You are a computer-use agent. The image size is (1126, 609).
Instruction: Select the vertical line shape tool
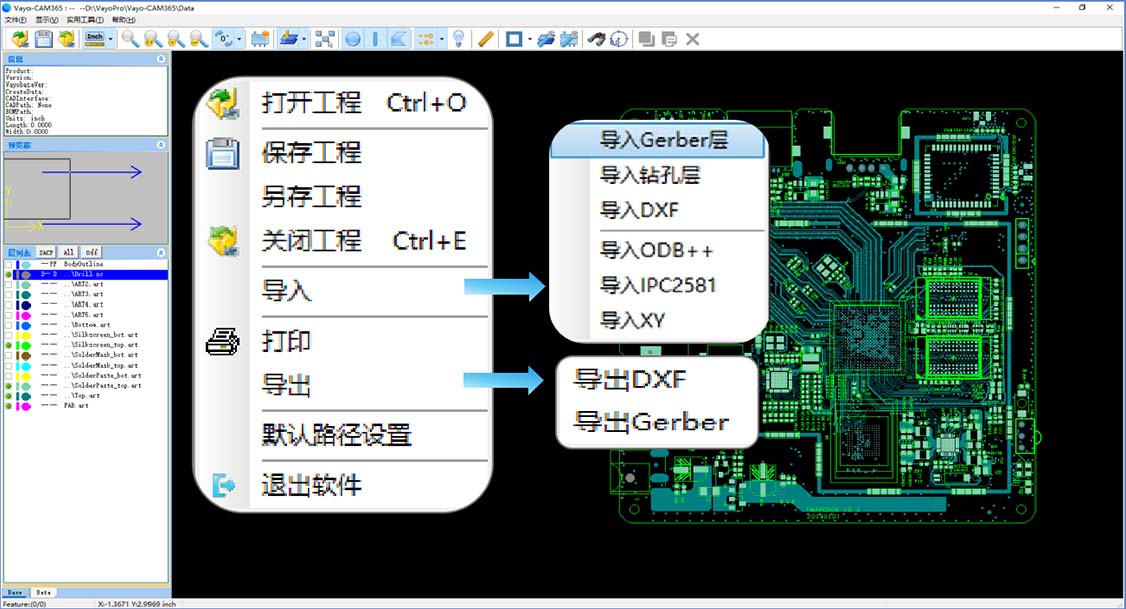(x=375, y=39)
